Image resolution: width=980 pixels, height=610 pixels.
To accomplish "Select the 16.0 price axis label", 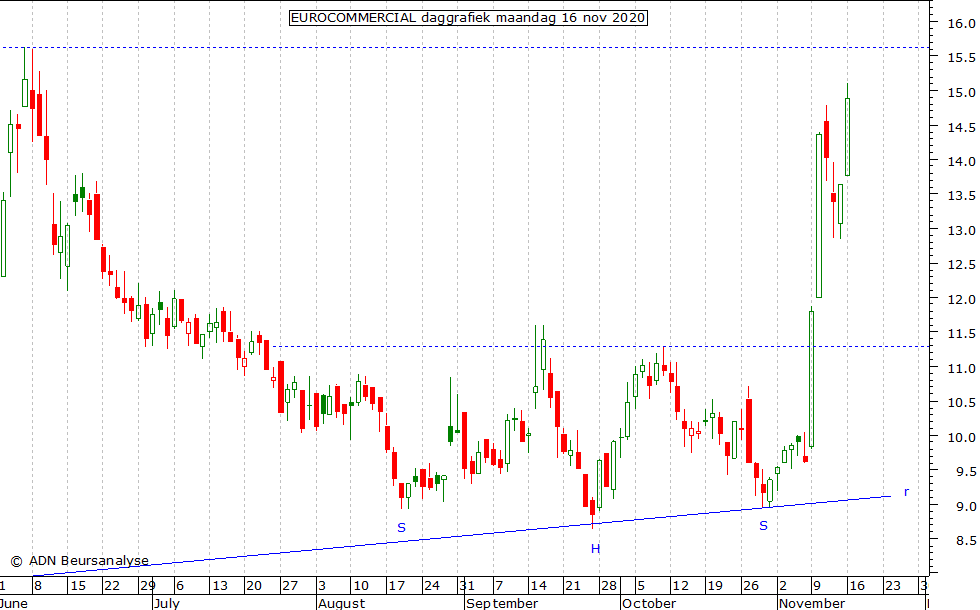I will click(x=961, y=24).
